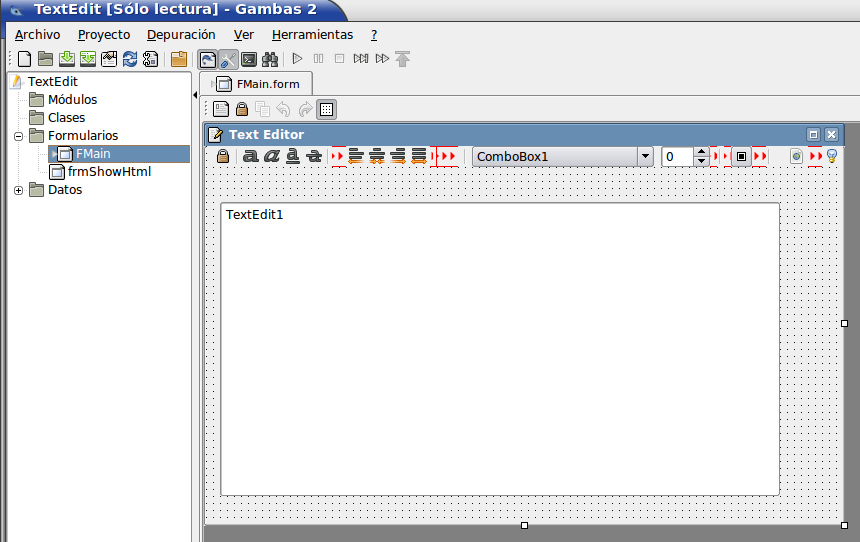
Task: Click the align left button
Action: point(356,156)
